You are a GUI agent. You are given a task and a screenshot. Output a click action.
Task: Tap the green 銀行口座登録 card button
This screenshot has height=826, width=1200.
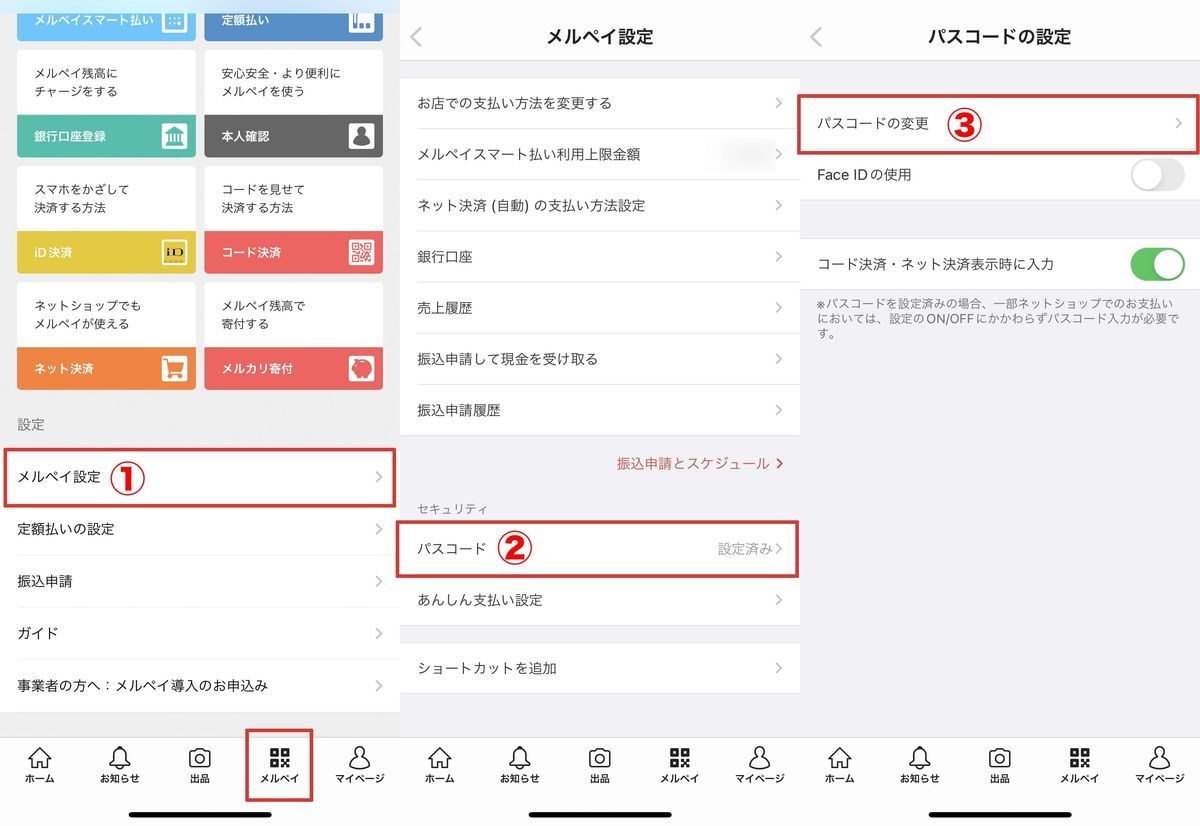(x=106, y=136)
